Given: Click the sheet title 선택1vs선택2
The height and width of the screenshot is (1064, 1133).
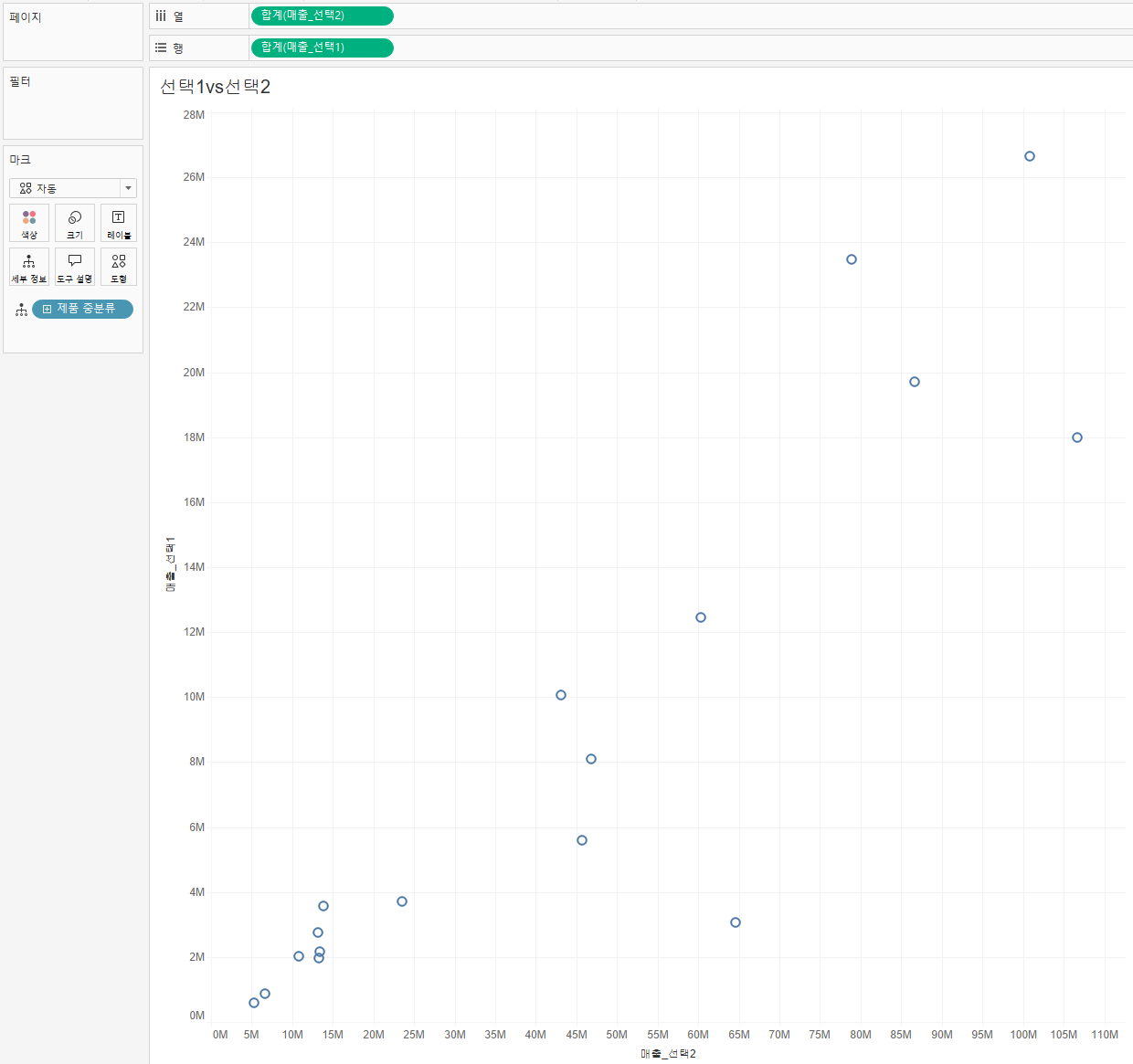Looking at the screenshot, I should [x=216, y=87].
